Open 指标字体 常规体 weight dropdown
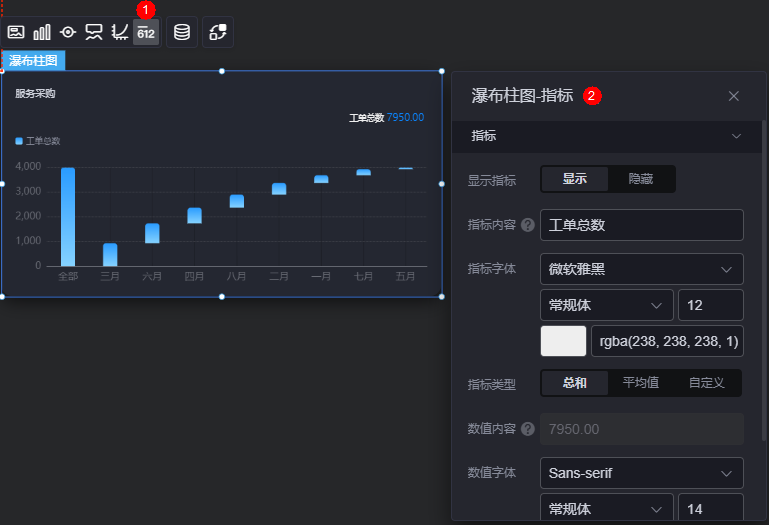 click(607, 305)
